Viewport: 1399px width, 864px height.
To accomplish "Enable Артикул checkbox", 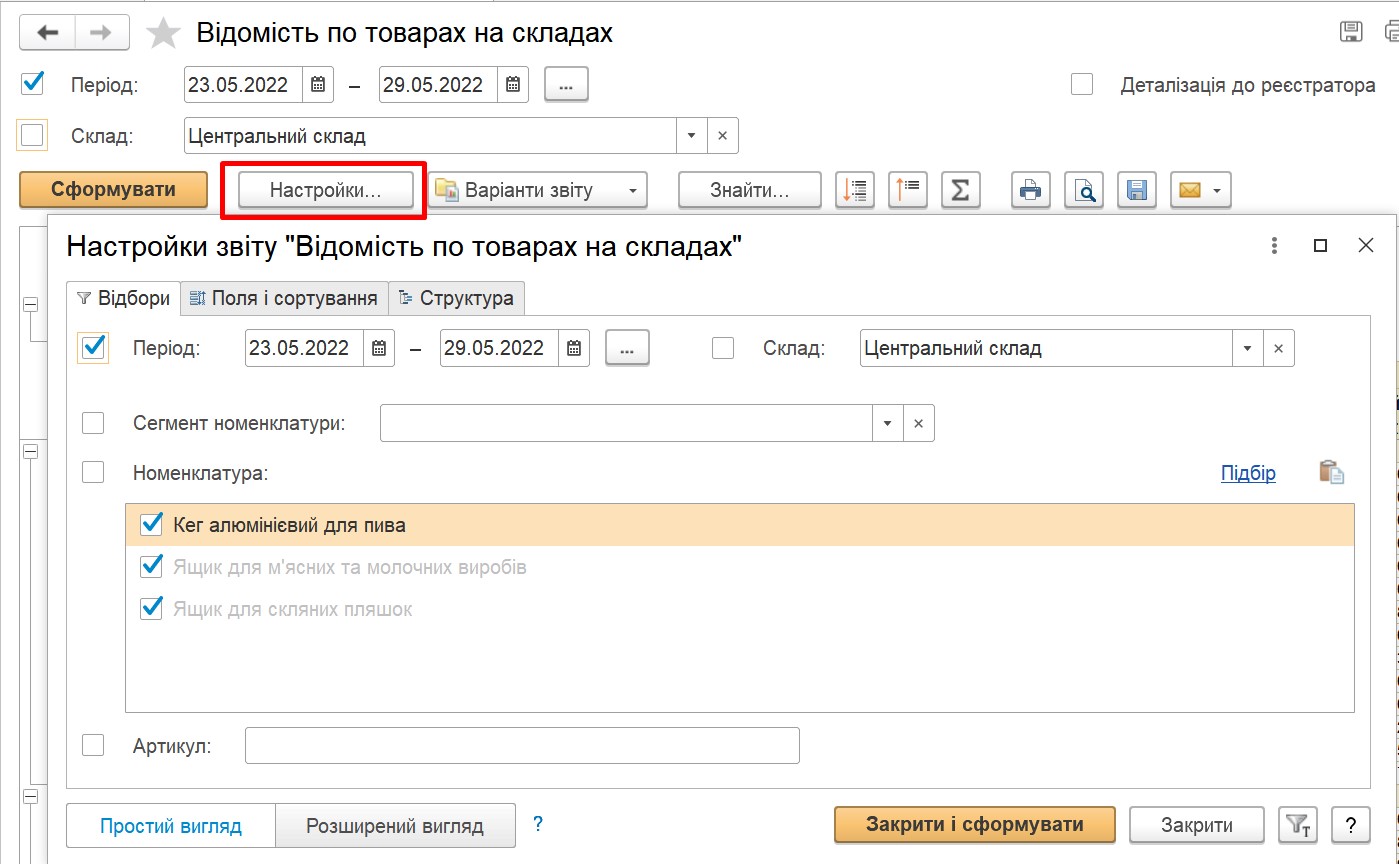I will [93, 745].
